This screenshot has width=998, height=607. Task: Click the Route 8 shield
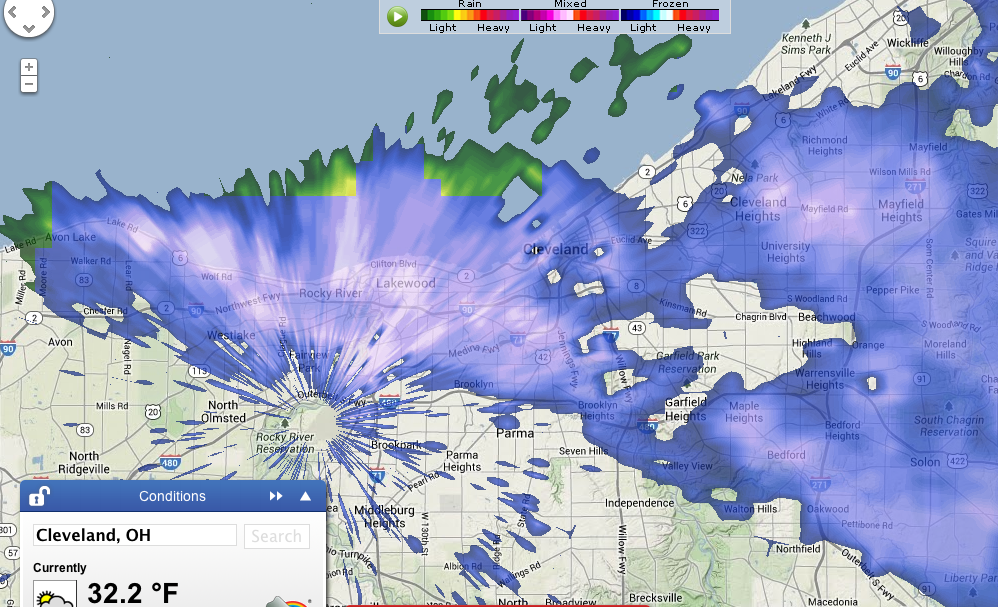pyautogui.click(x=636, y=286)
